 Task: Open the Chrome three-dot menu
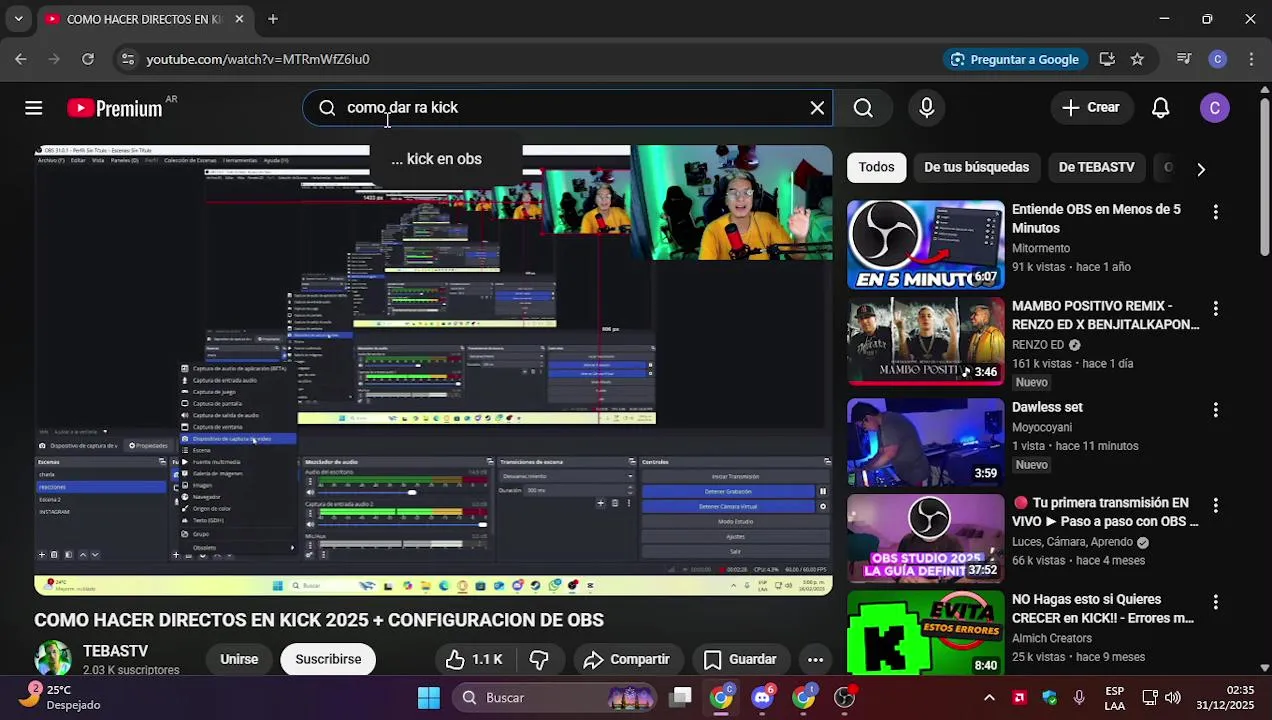[1251, 59]
